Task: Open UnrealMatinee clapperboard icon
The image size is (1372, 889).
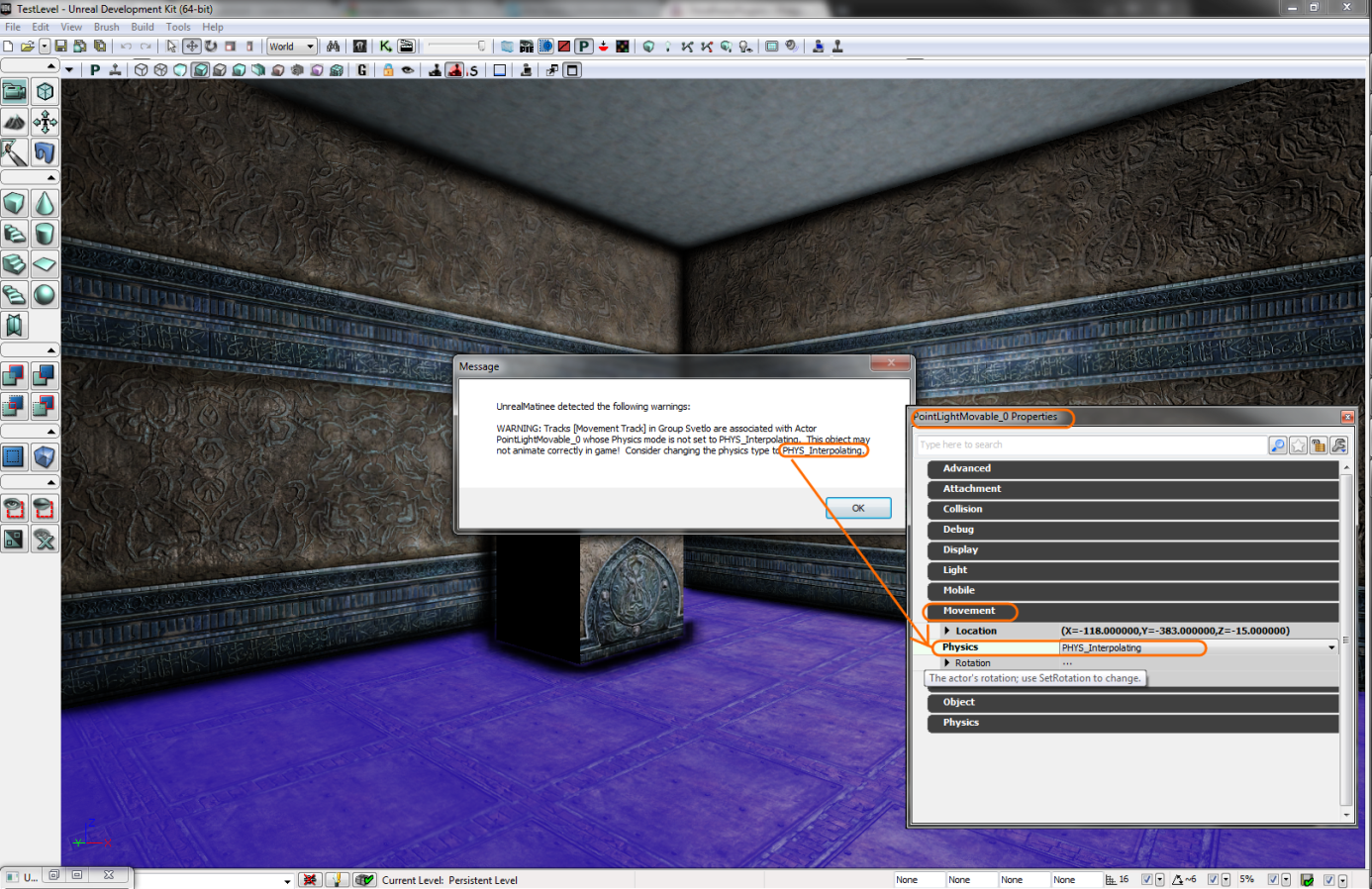Action: click(406, 47)
